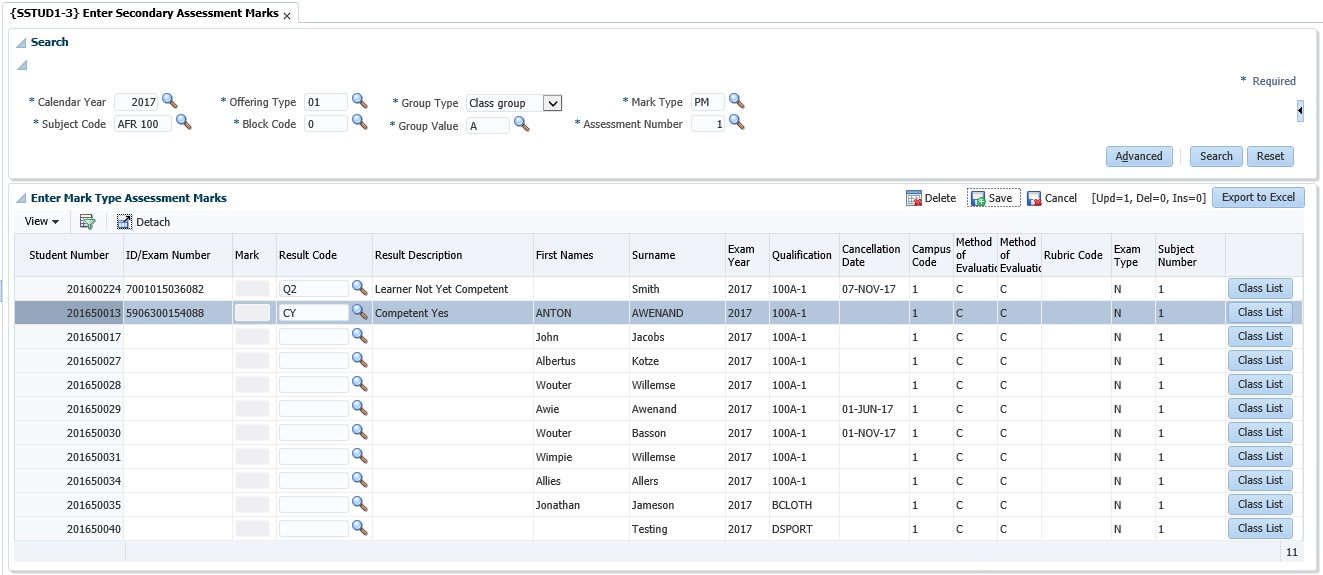The width and height of the screenshot is (1323, 575).
Task: Collapse the Search panel
Action: 21,43
